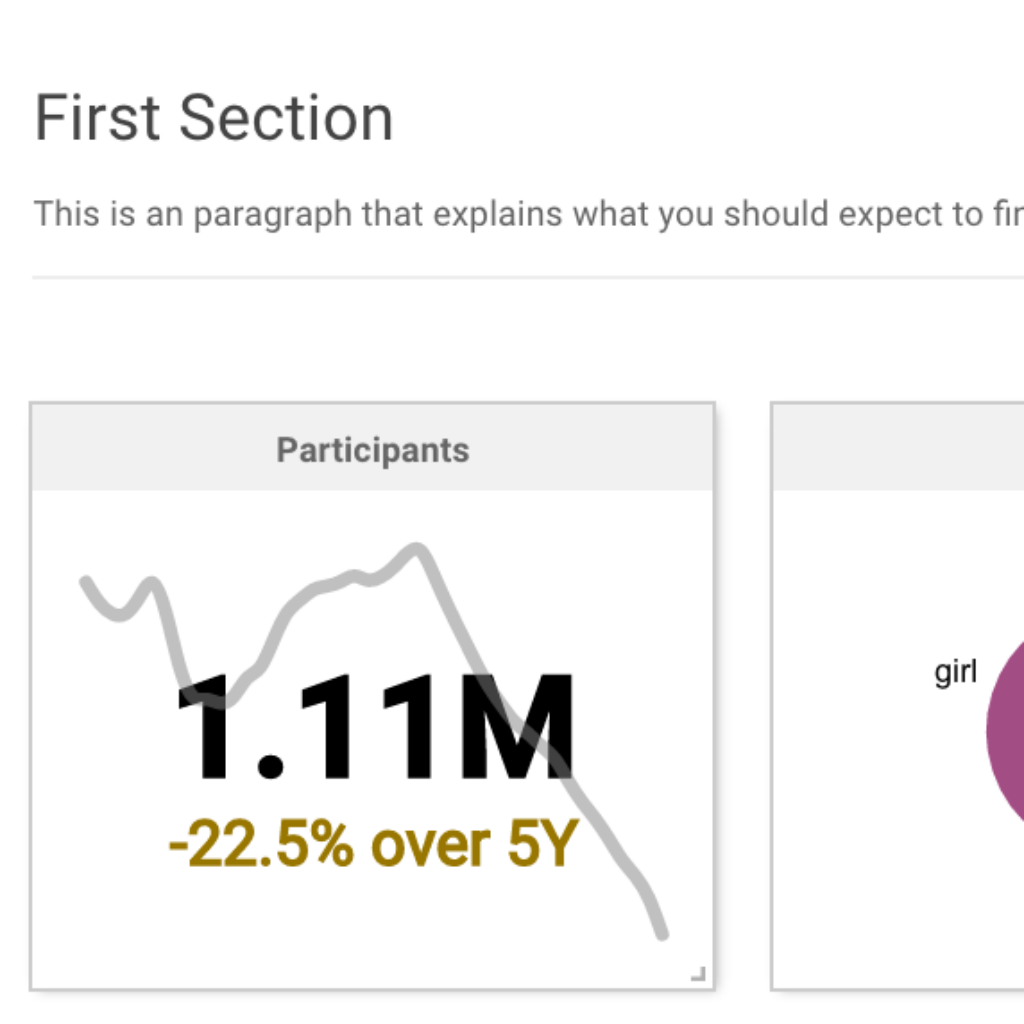Select the First Section heading
Screen dimensions: 1024x1024
click(214, 118)
